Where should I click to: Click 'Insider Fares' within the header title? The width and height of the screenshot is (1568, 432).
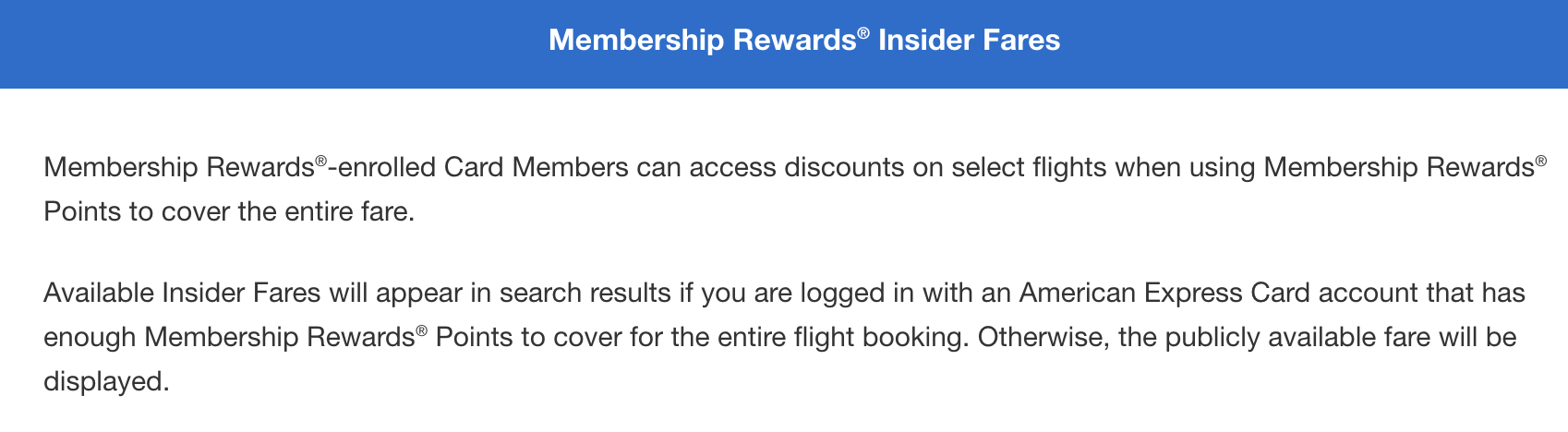(970, 41)
